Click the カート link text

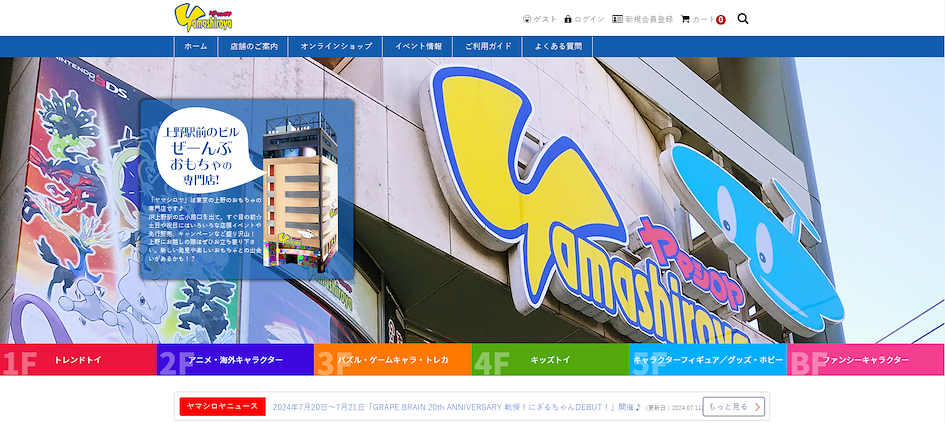coord(703,19)
